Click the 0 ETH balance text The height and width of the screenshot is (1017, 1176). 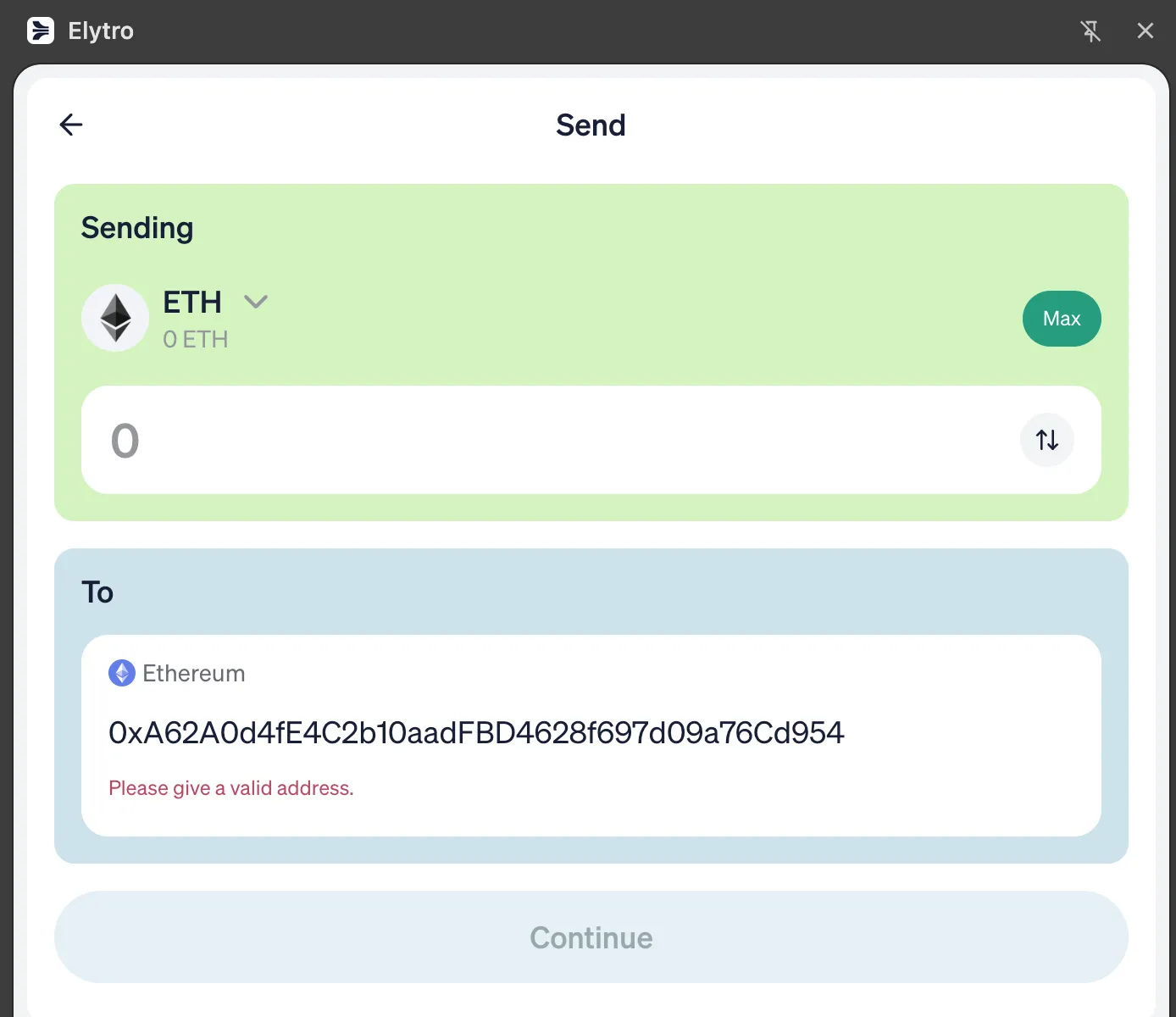(x=196, y=340)
